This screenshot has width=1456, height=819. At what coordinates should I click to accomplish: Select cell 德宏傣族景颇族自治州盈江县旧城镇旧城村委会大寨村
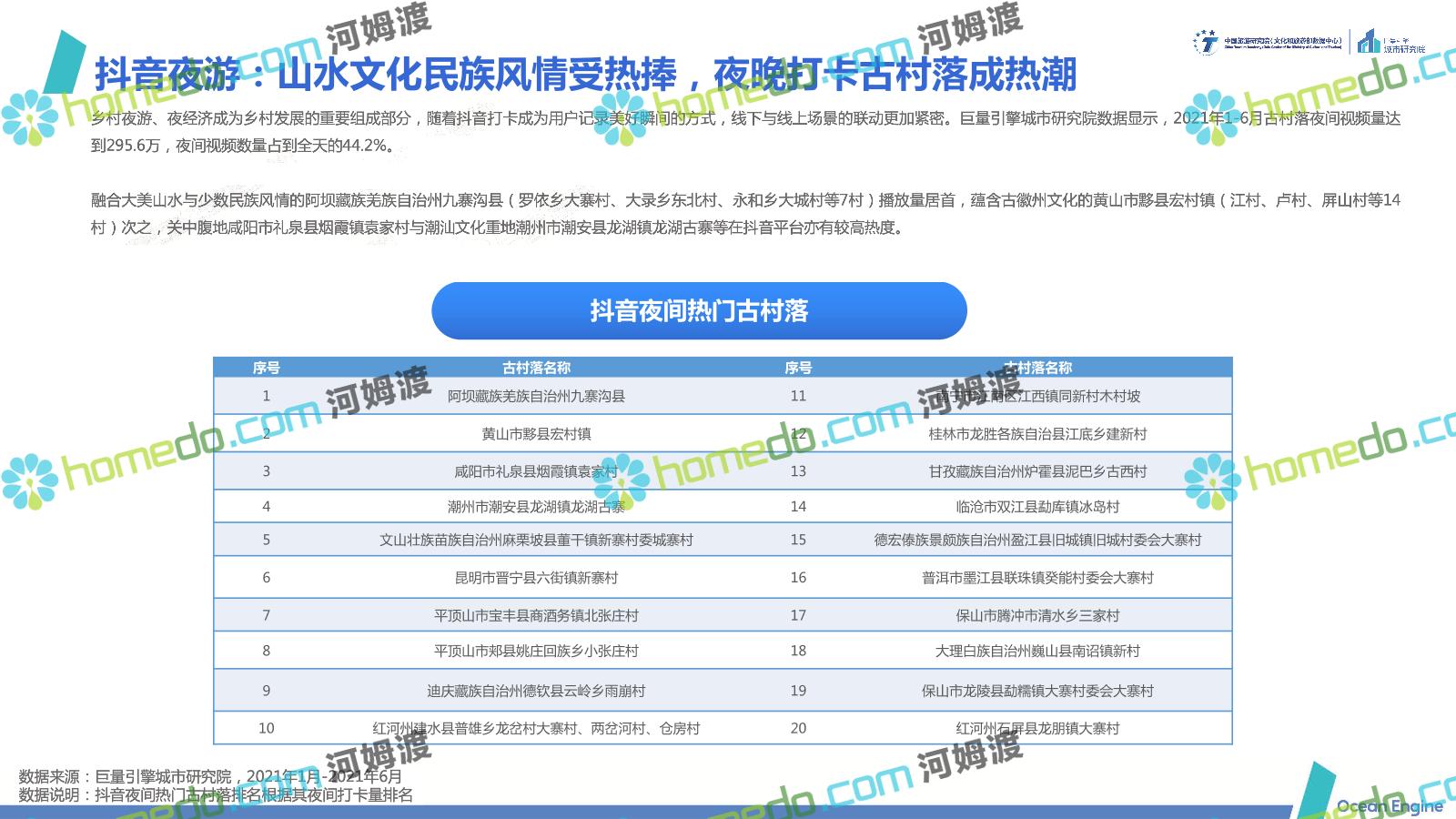(1037, 541)
